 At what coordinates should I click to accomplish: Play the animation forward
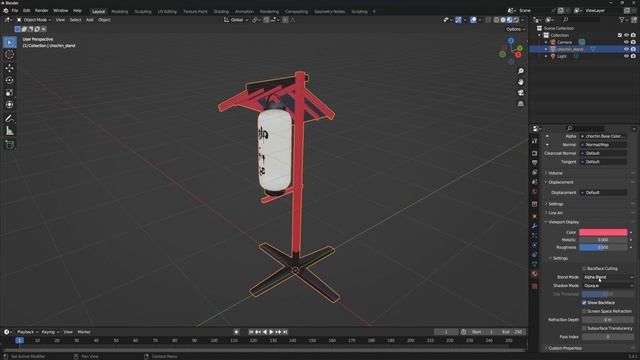tap(271, 332)
